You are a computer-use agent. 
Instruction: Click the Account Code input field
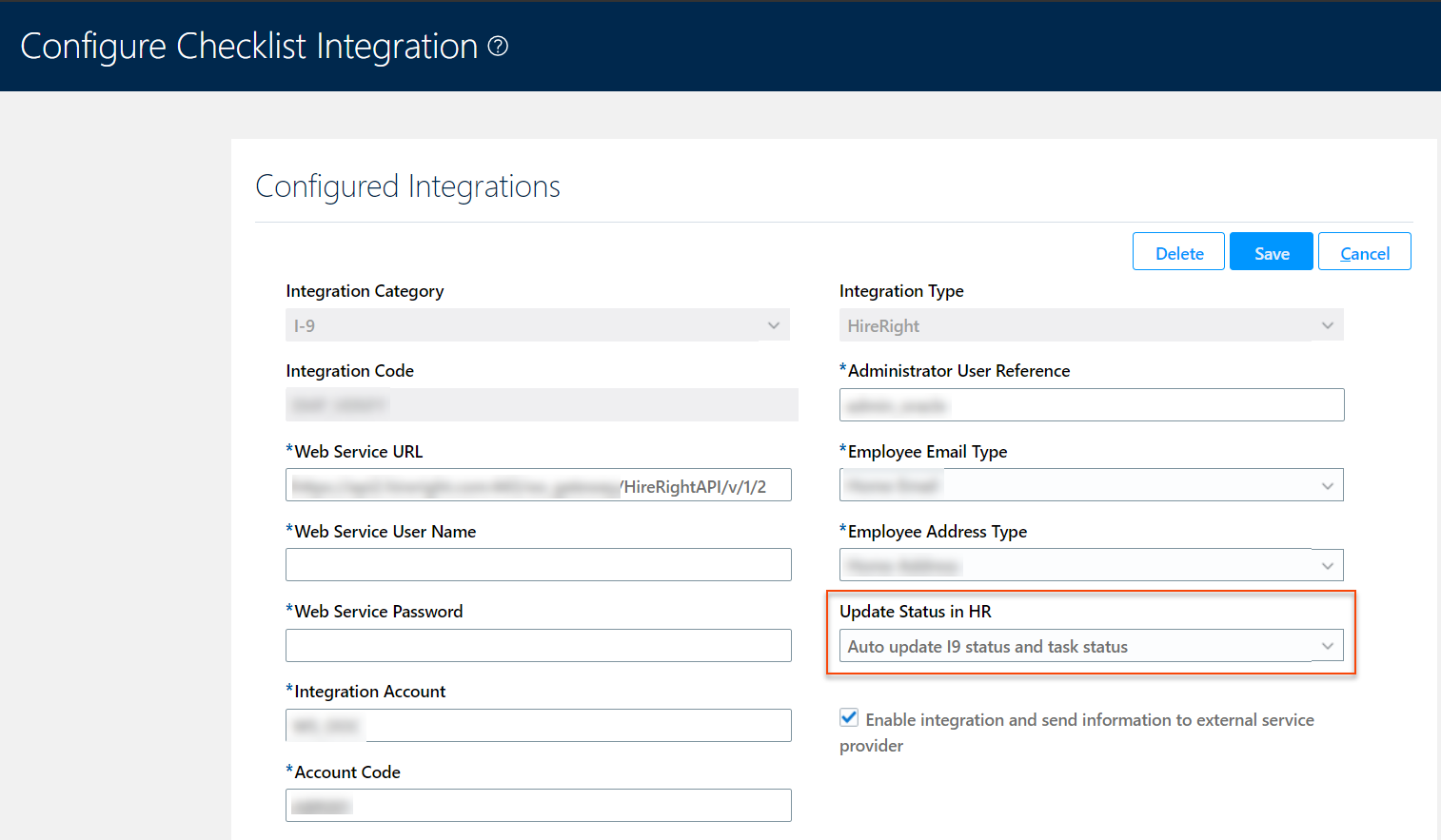click(538, 805)
